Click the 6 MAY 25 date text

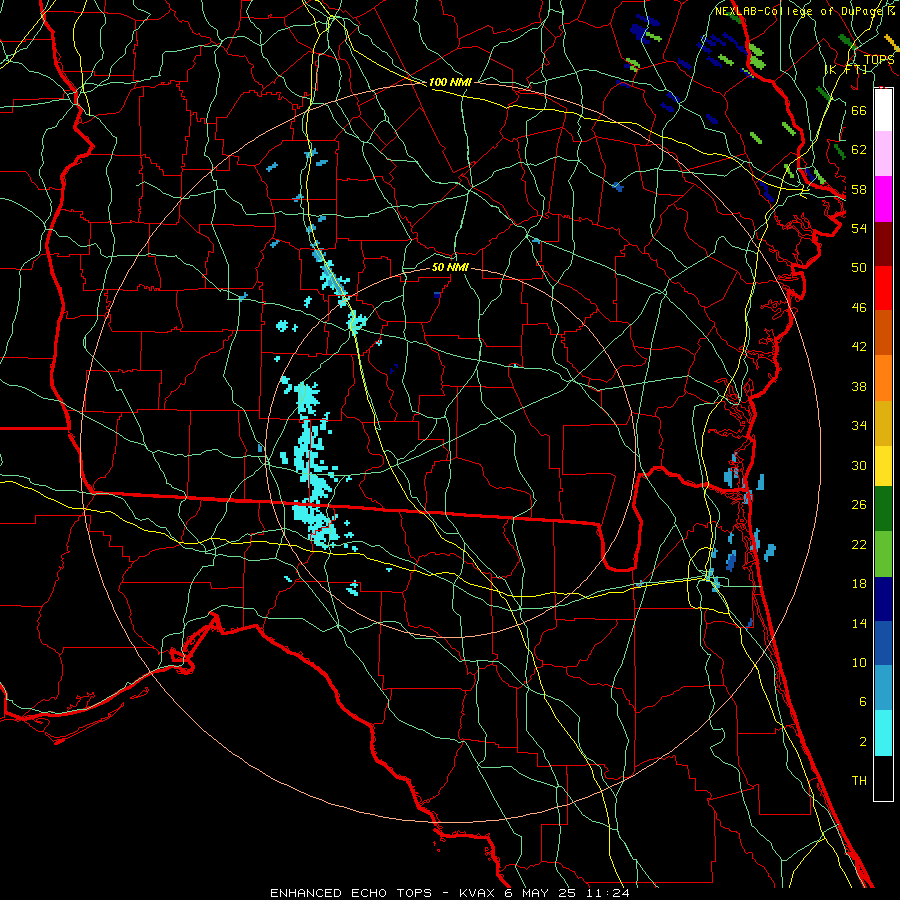[x=542, y=893]
